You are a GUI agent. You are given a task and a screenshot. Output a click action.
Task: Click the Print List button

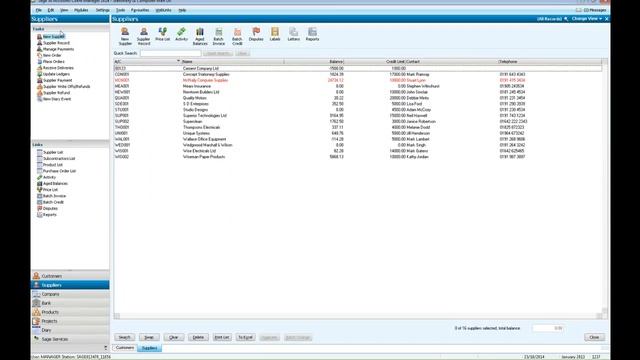click(x=222, y=337)
